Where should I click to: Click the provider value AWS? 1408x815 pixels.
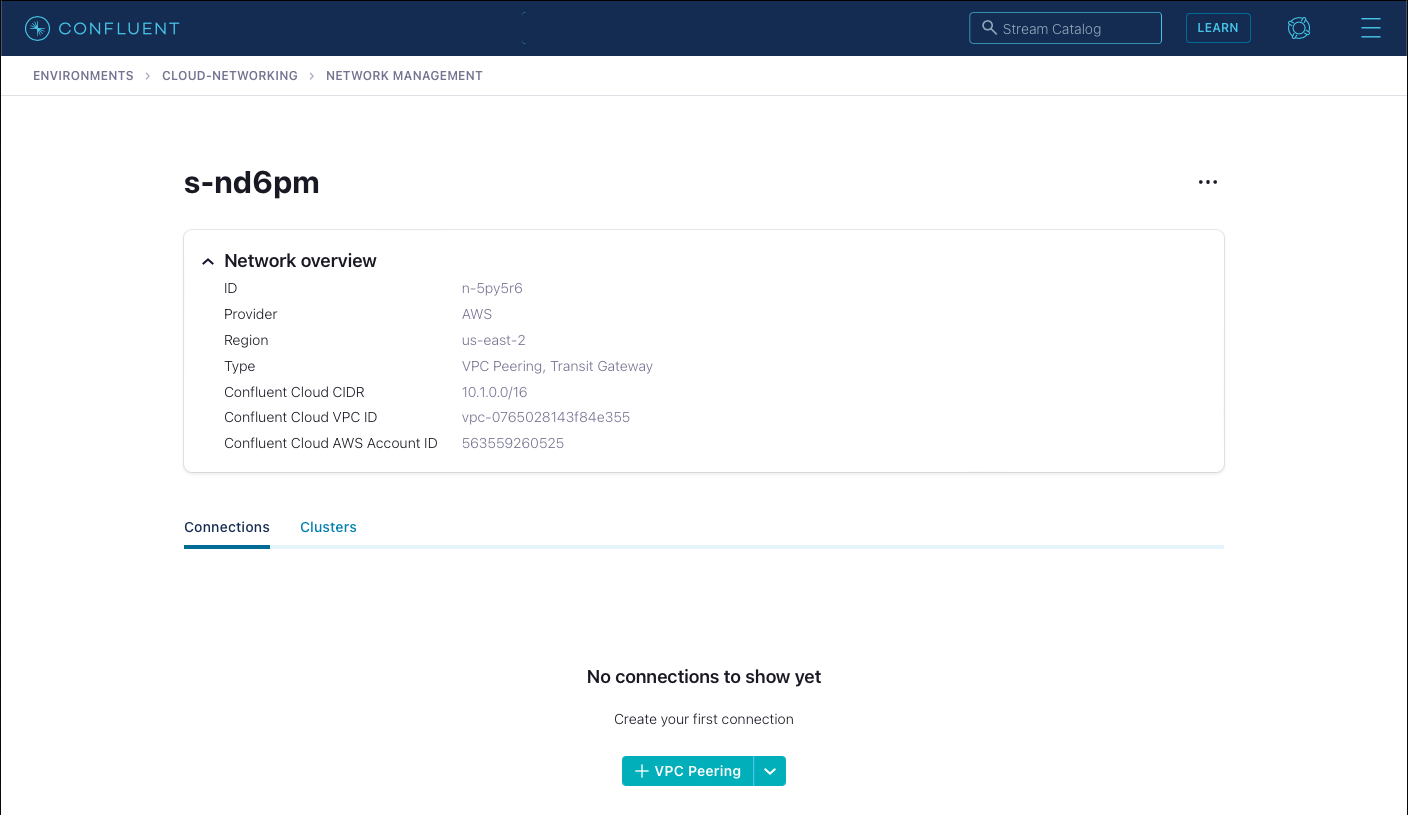[x=477, y=314]
